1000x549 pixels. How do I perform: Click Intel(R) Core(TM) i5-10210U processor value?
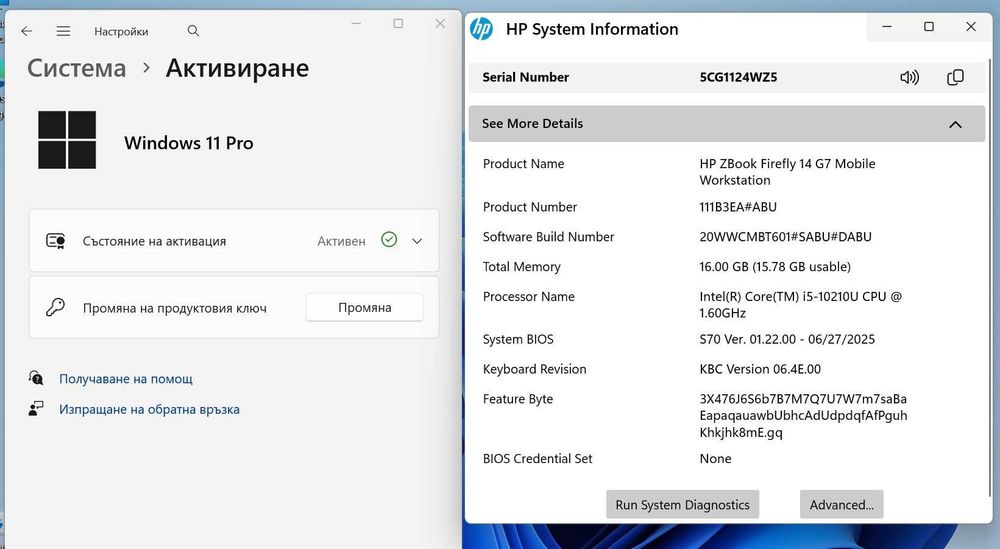(x=800, y=304)
